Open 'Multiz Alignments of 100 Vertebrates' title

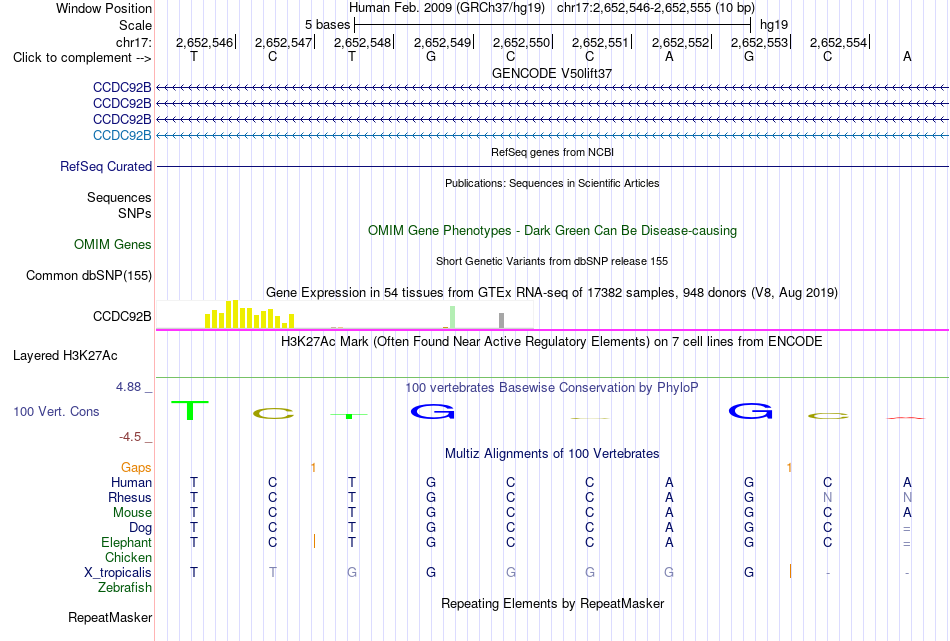[x=552, y=454]
